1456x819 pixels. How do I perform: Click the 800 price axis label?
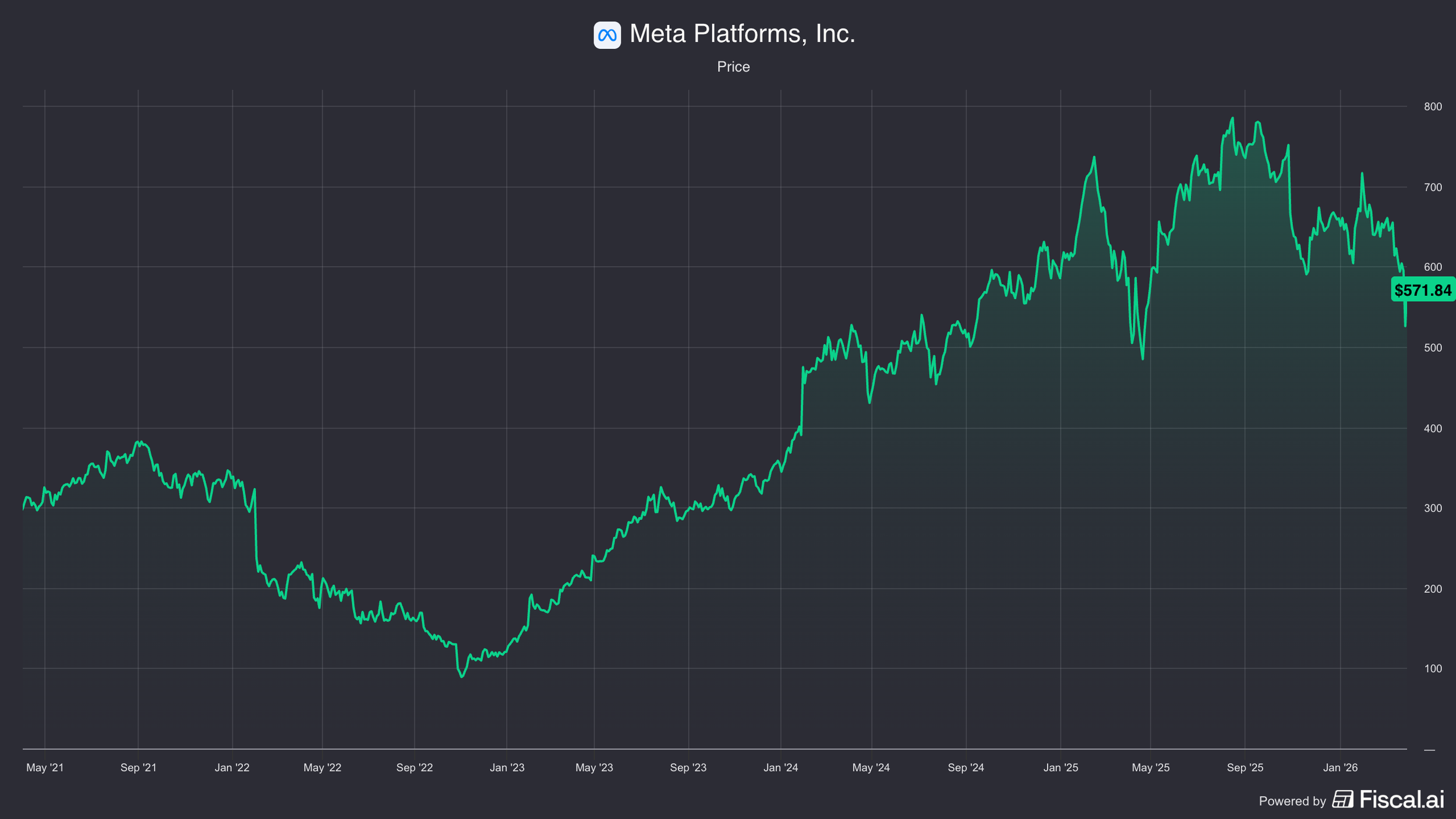pos(1433,107)
